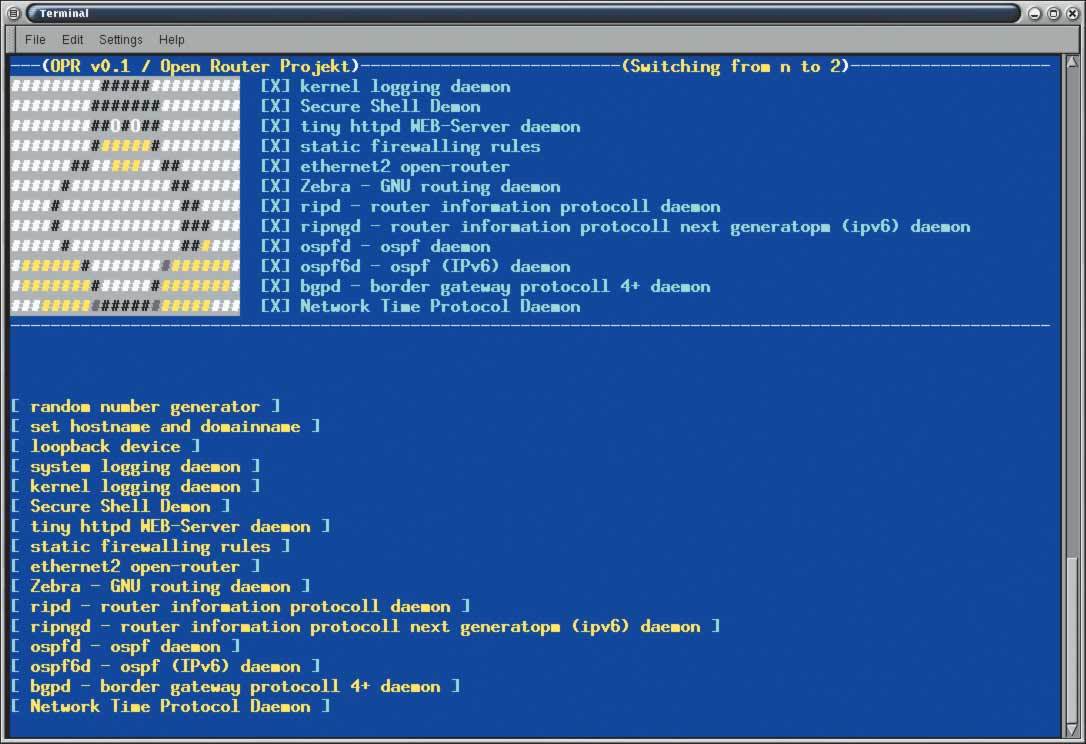The height and width of the screenshot is (744, 1086).
Task: Click bracketed 'Network Time Protocol Daemon' lower line
Action: tap(170, 707)
